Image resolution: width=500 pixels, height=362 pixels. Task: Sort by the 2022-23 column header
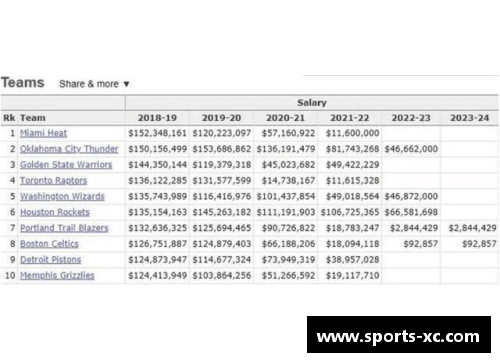[x=411, y=118]
